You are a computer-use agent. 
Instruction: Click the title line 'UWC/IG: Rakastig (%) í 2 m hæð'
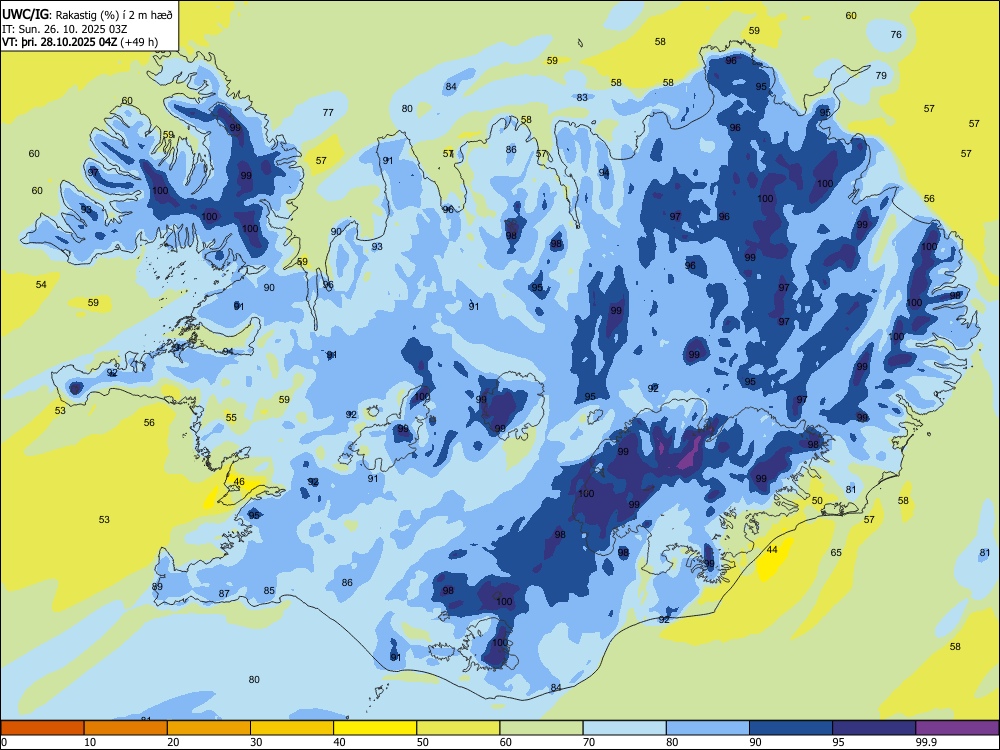pos(87,14)
